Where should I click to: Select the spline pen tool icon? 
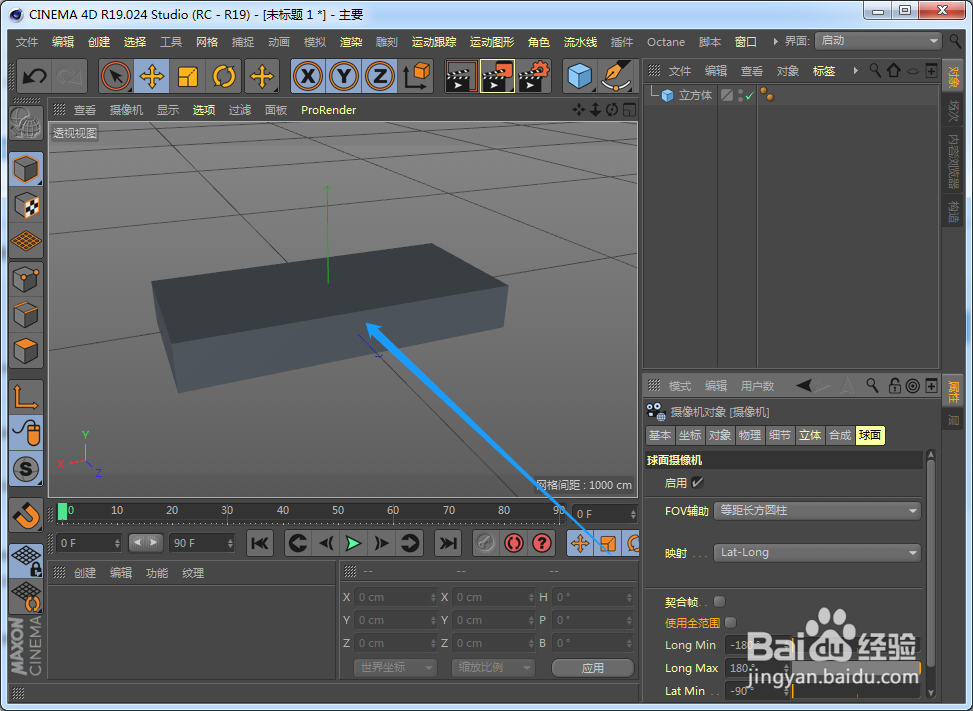617,77
